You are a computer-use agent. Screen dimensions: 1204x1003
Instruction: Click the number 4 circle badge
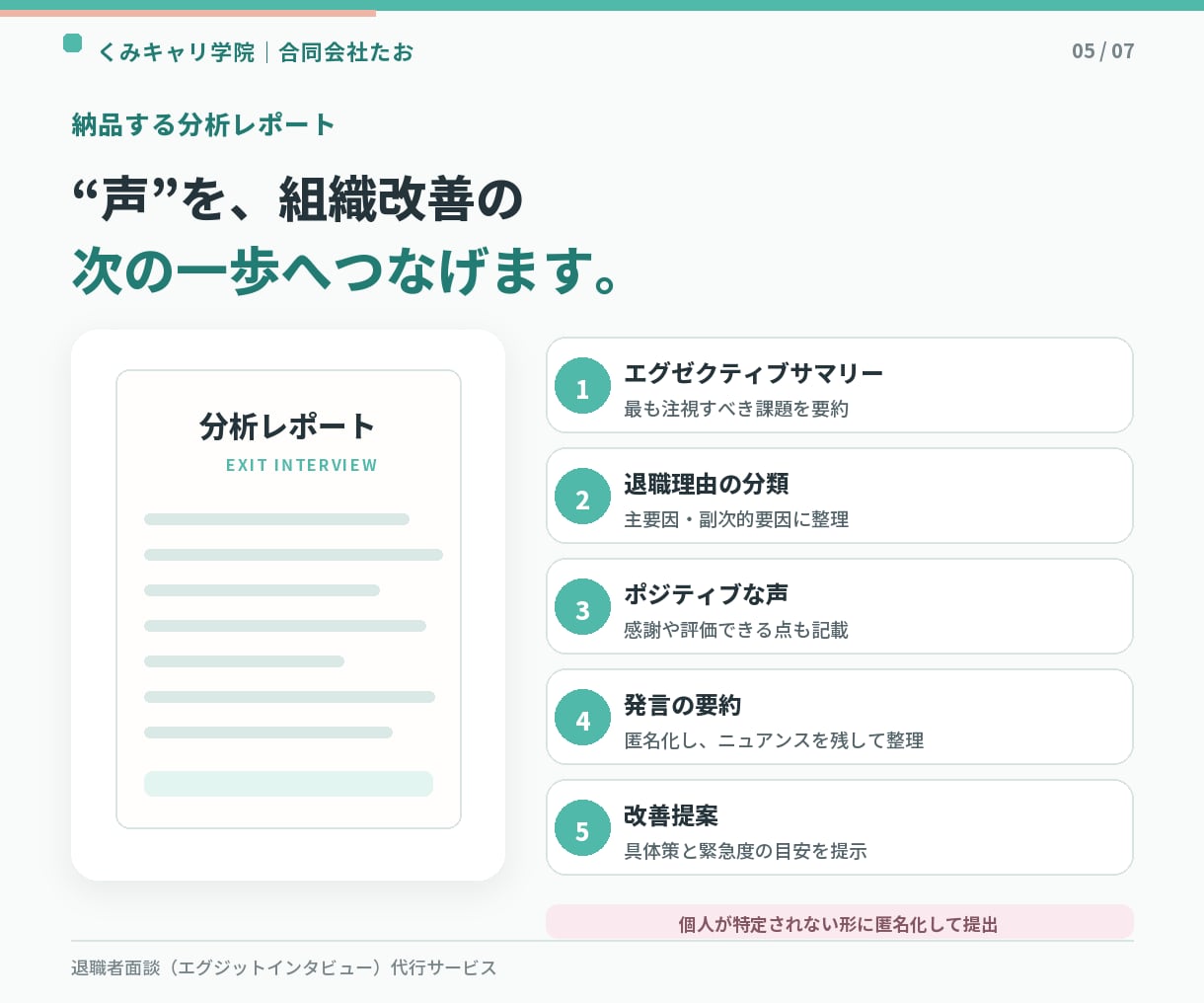click(582, 718)
